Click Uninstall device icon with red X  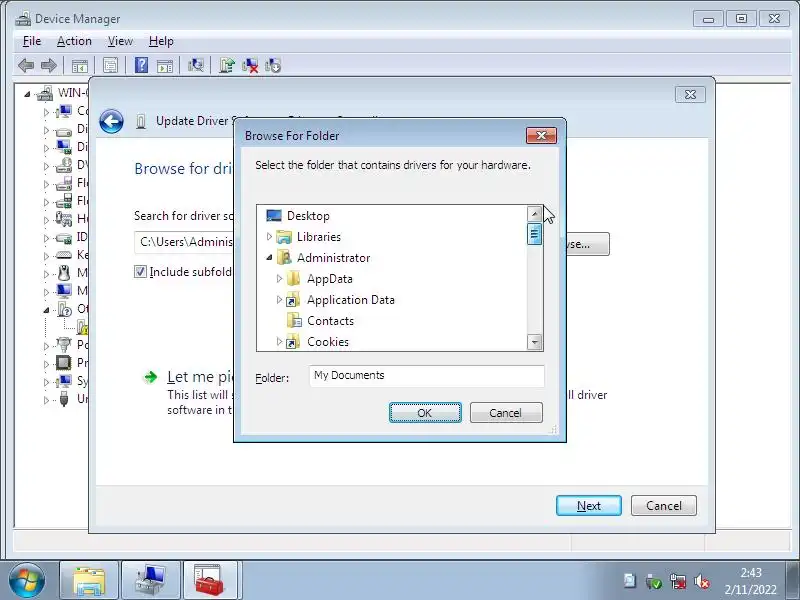pyautogui.click(x=250, y=65)
